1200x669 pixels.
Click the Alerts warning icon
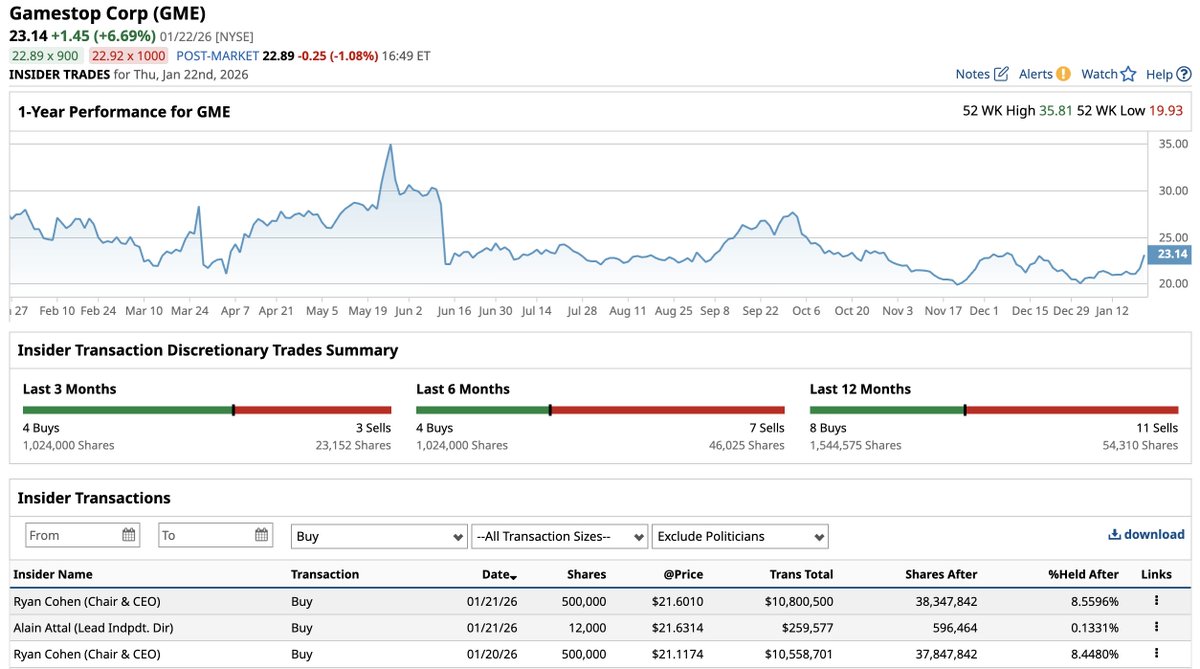(x=1063, y=74)
